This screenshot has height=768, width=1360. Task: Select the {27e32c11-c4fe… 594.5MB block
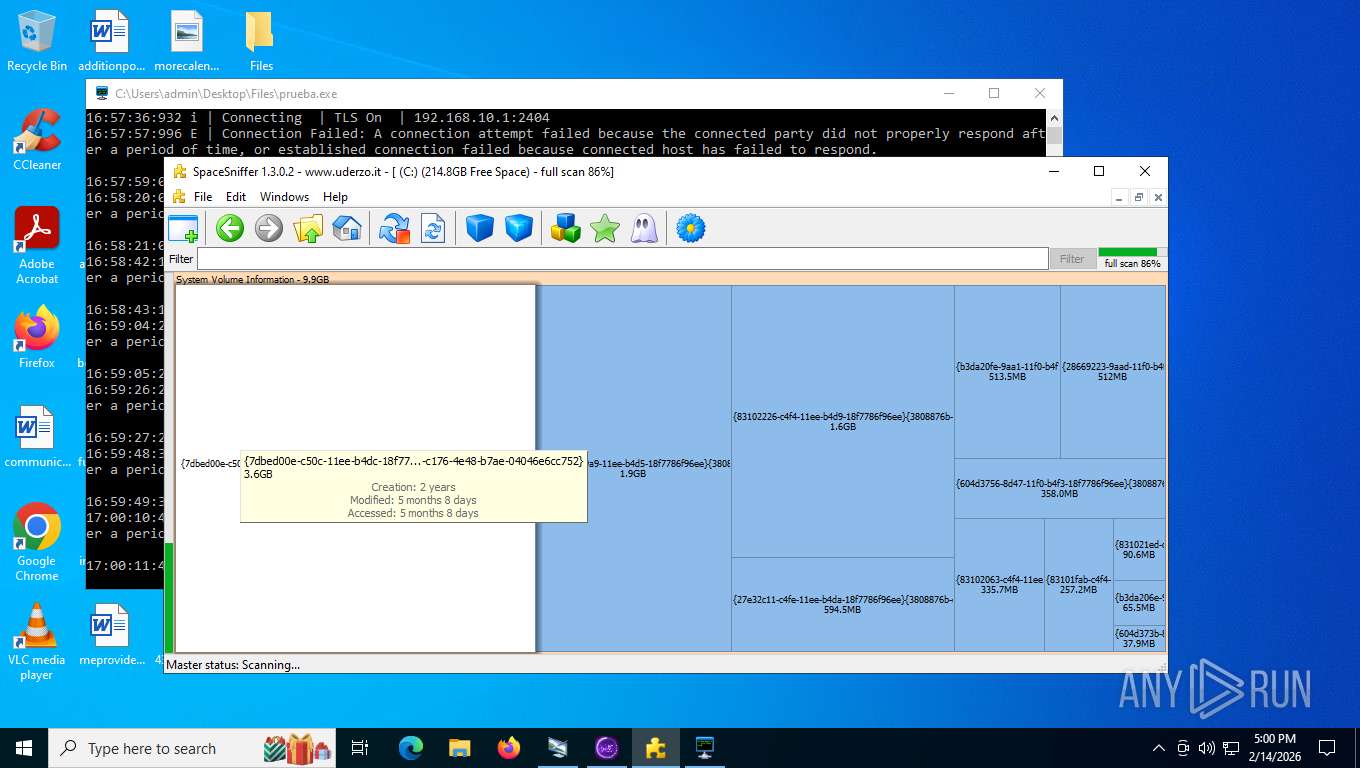(x=843, y=605)
